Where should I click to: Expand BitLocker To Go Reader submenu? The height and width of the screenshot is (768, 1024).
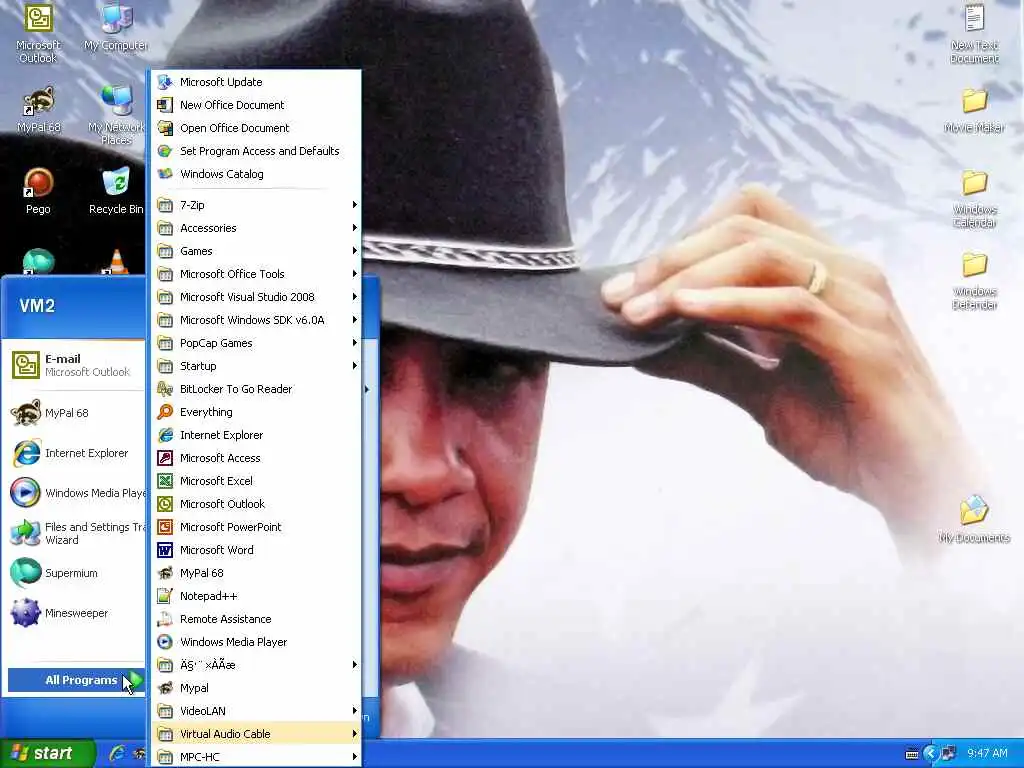click(x=256, y=389)
